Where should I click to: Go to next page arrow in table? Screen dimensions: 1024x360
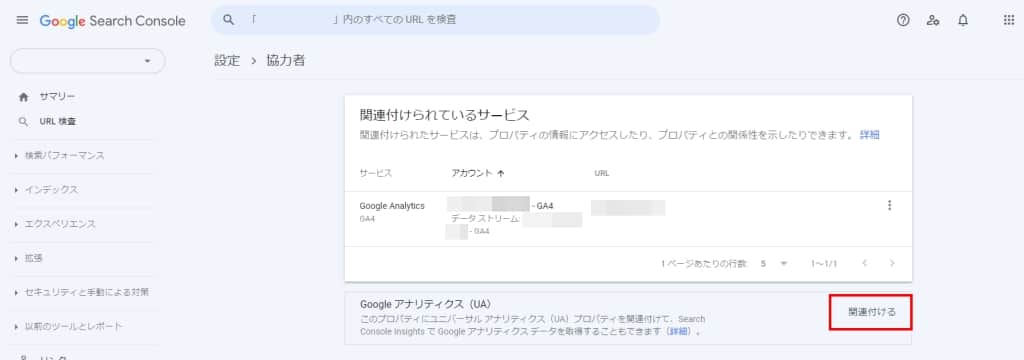tap(892, 263)
